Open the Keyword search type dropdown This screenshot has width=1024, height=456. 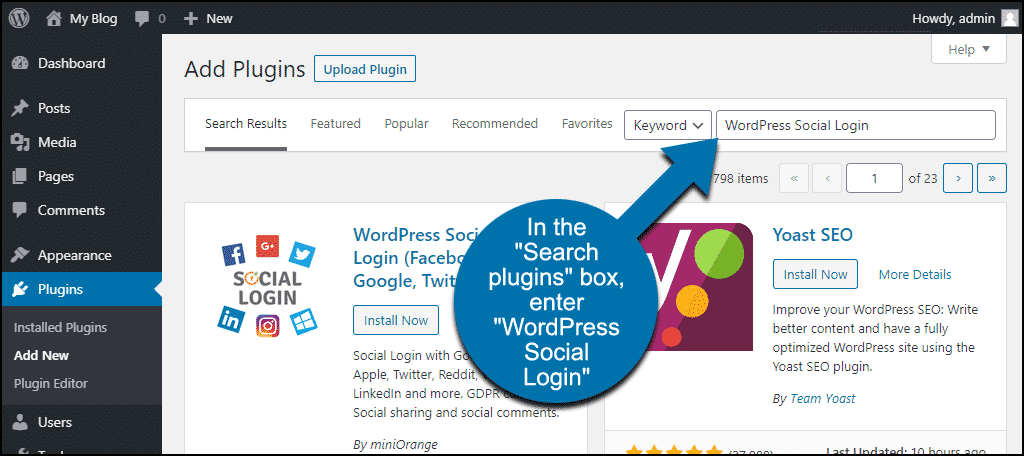pos(667,125)
